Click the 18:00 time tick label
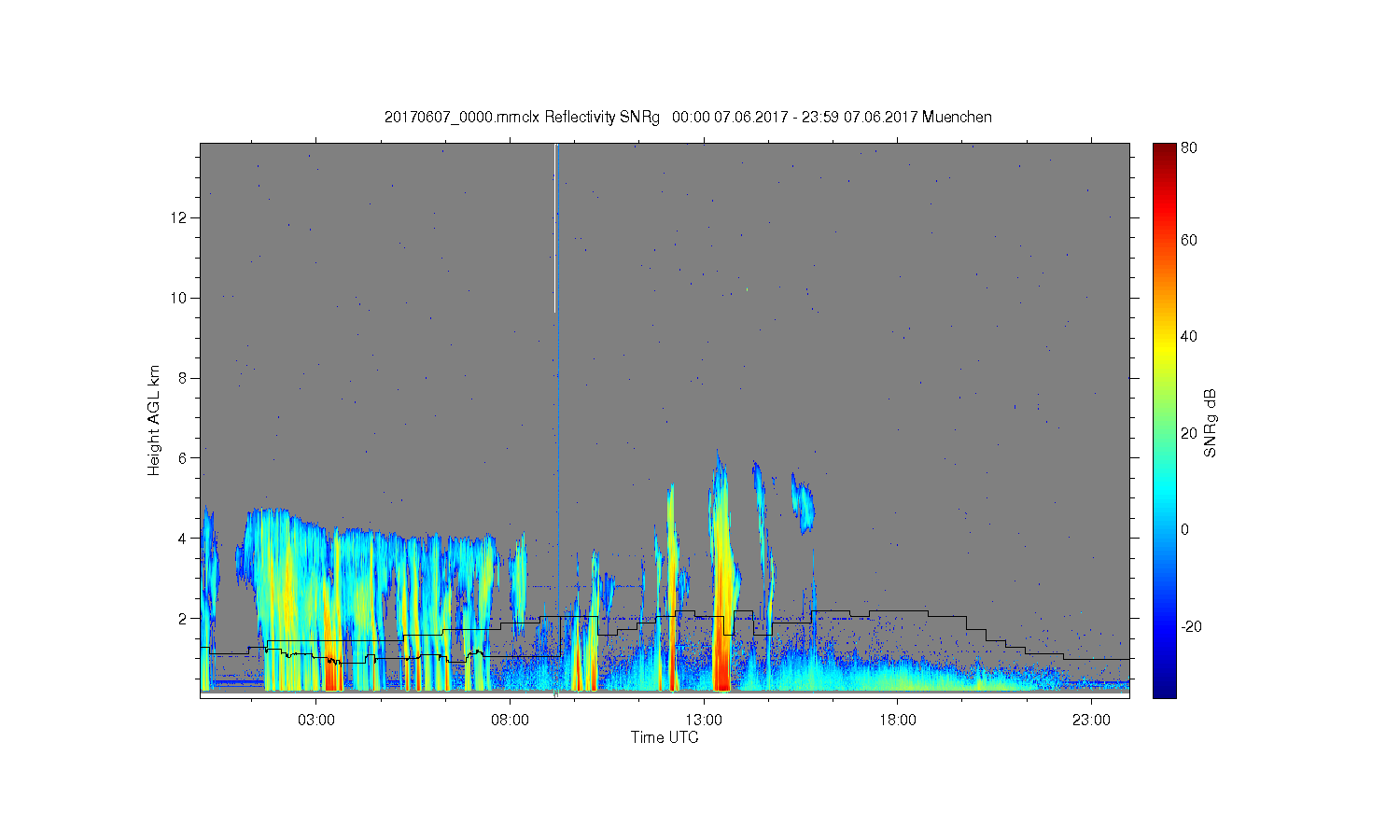The image size is (1400, 840). 897,721
